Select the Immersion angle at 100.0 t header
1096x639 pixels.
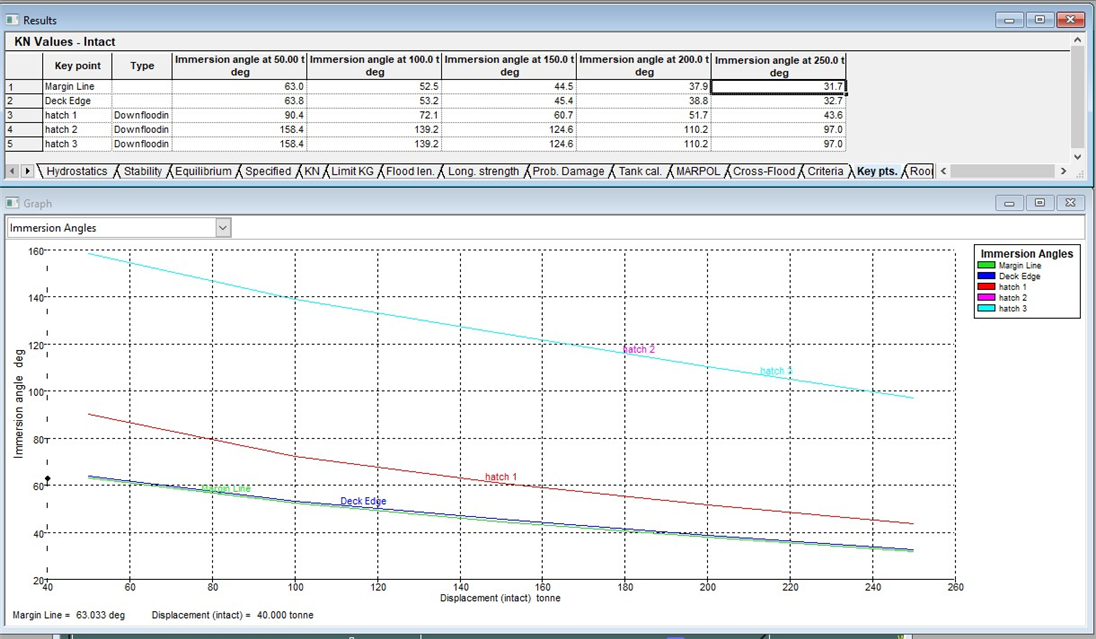(375, 66)
